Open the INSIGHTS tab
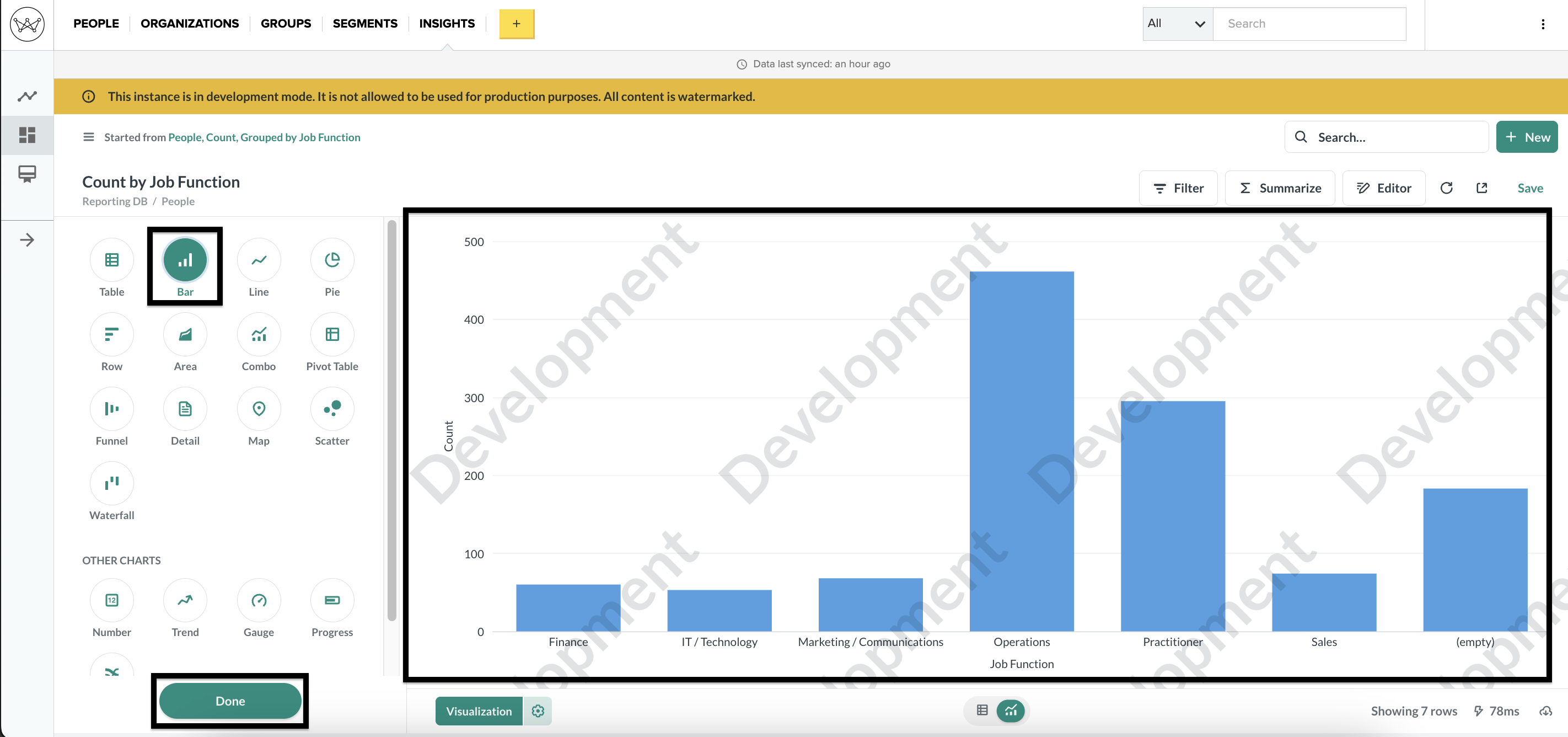Screen dimensions: 1568x737 pos(447,23)
